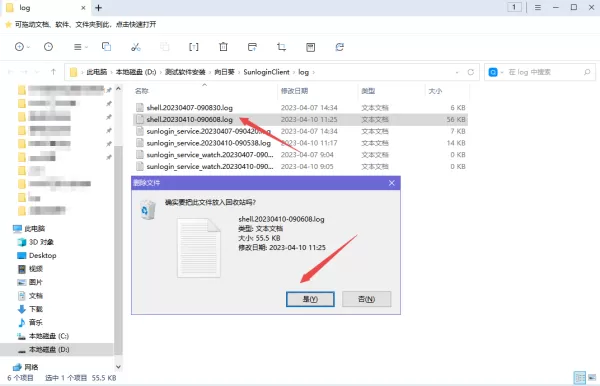Open the view list menu icon

(78, 47)
